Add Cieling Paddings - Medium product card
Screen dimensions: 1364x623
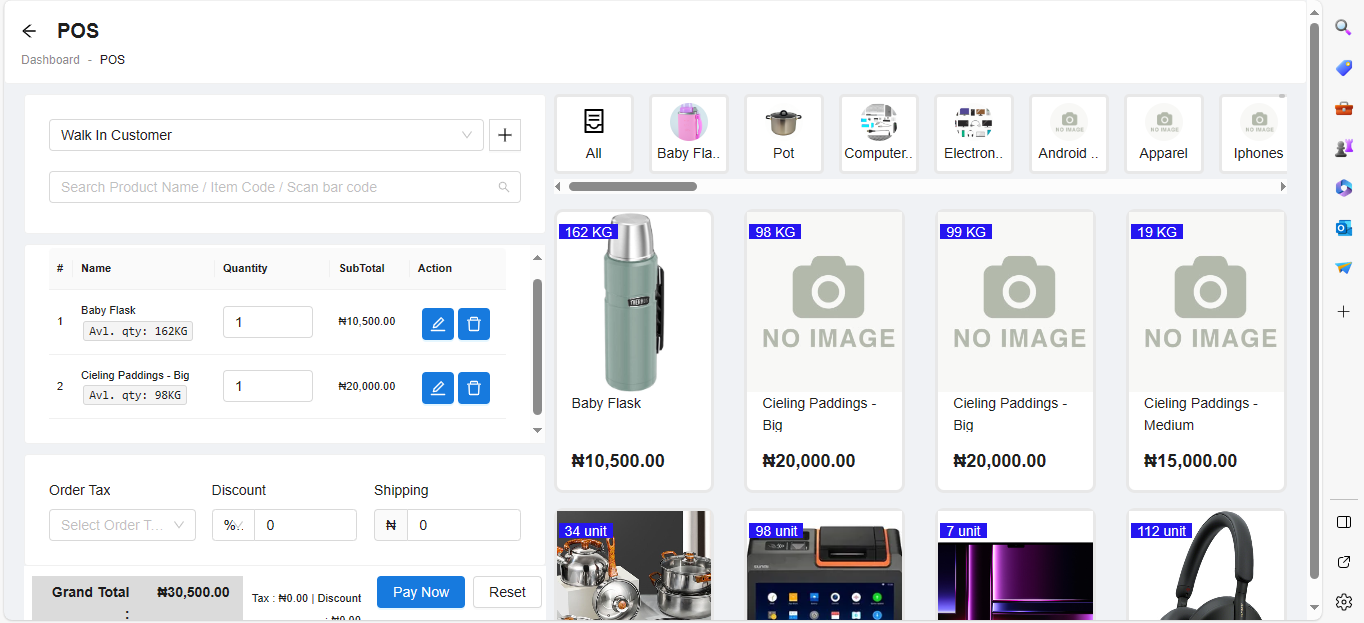pyautogui.click(x=1207, y=351)
